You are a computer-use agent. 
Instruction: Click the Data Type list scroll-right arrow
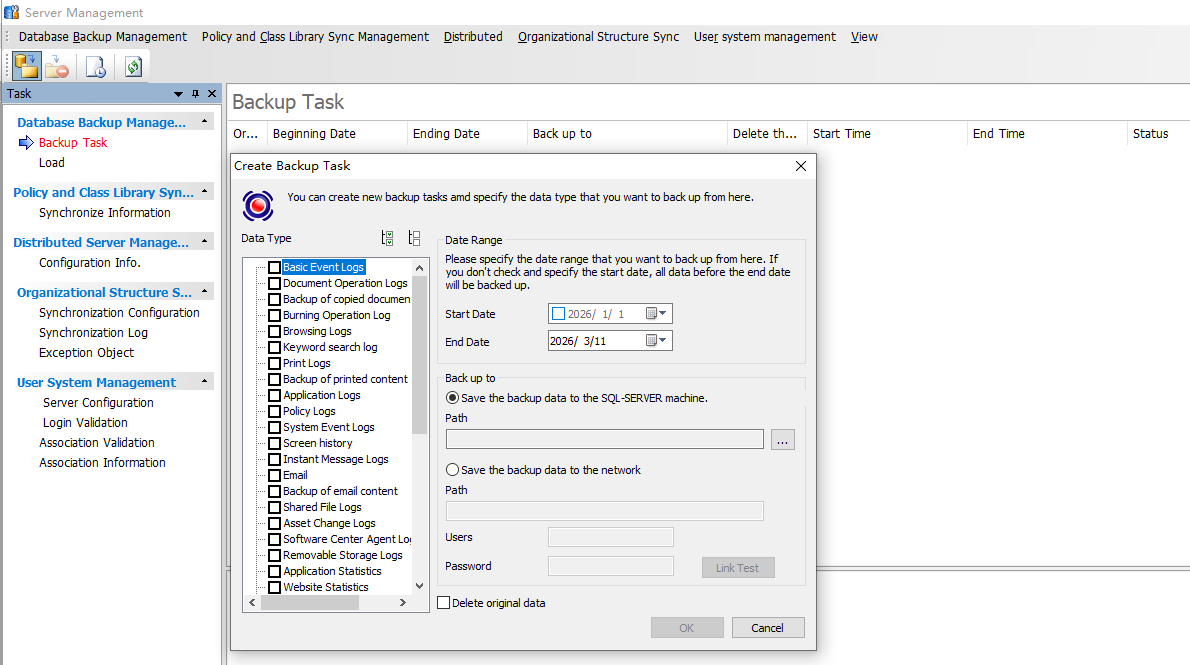point(403,603)
